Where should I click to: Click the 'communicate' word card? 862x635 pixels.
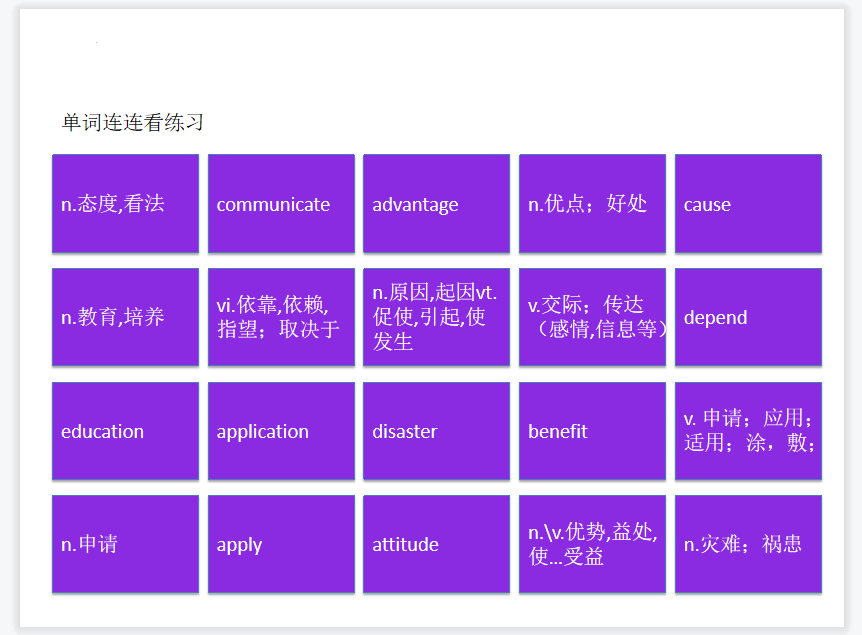281,204
